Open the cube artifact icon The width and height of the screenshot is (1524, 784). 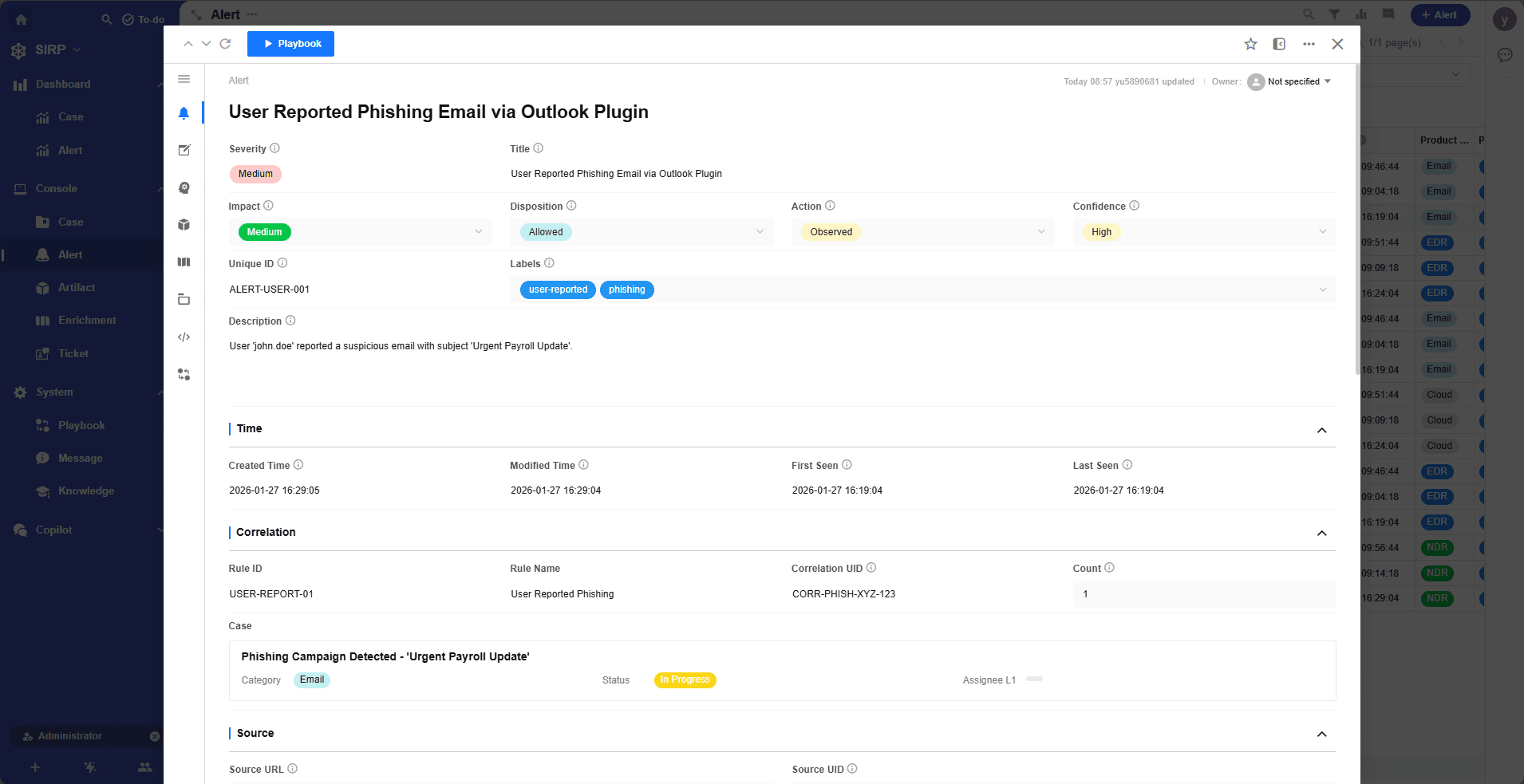pyautogui.click(x=184, y=225)
